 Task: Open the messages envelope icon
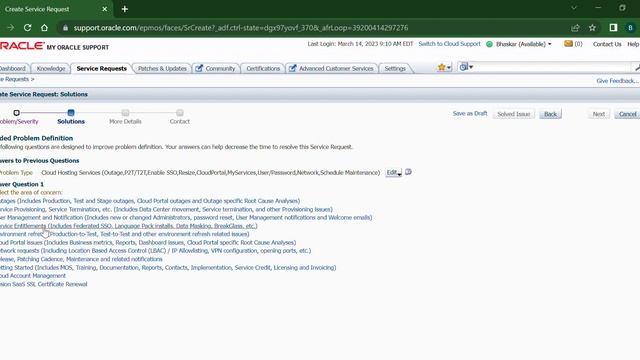point(568,44)
